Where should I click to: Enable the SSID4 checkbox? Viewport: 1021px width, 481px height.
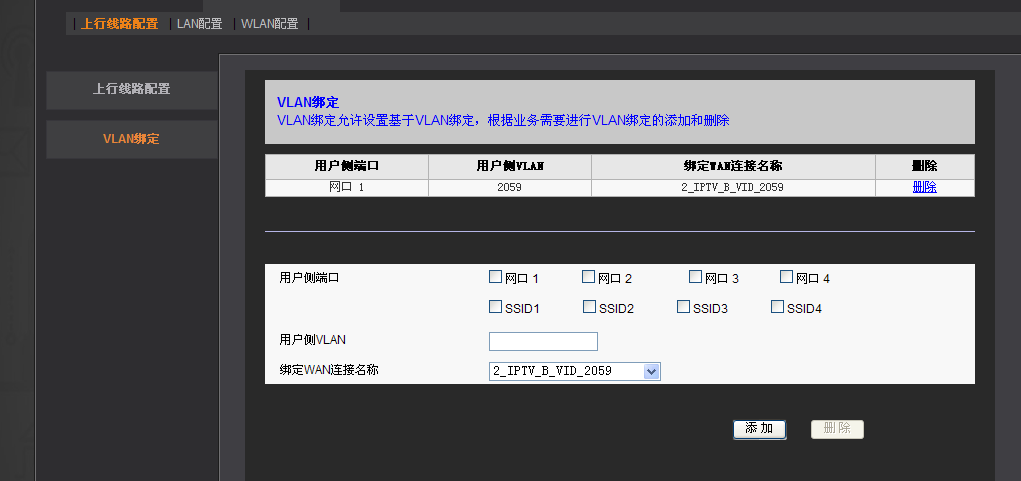(777, 307)
